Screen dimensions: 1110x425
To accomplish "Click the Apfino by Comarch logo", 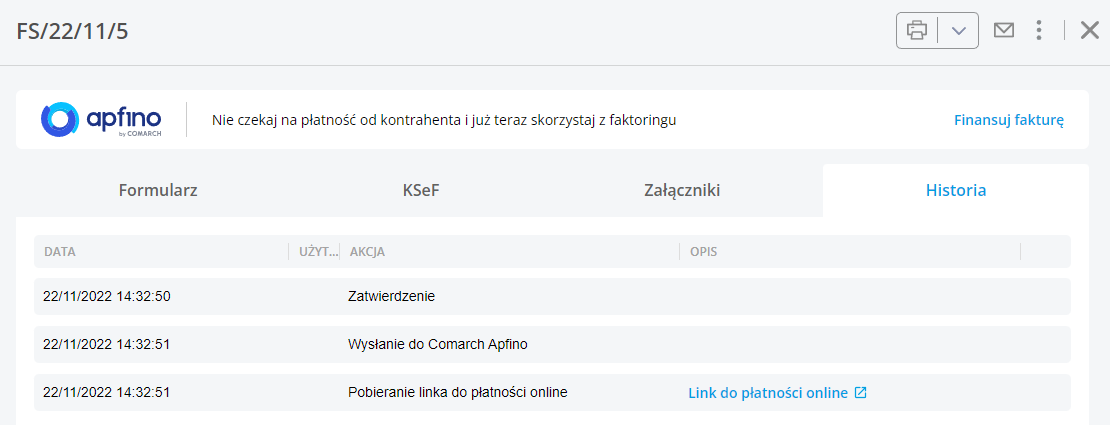I will [101, 119].
